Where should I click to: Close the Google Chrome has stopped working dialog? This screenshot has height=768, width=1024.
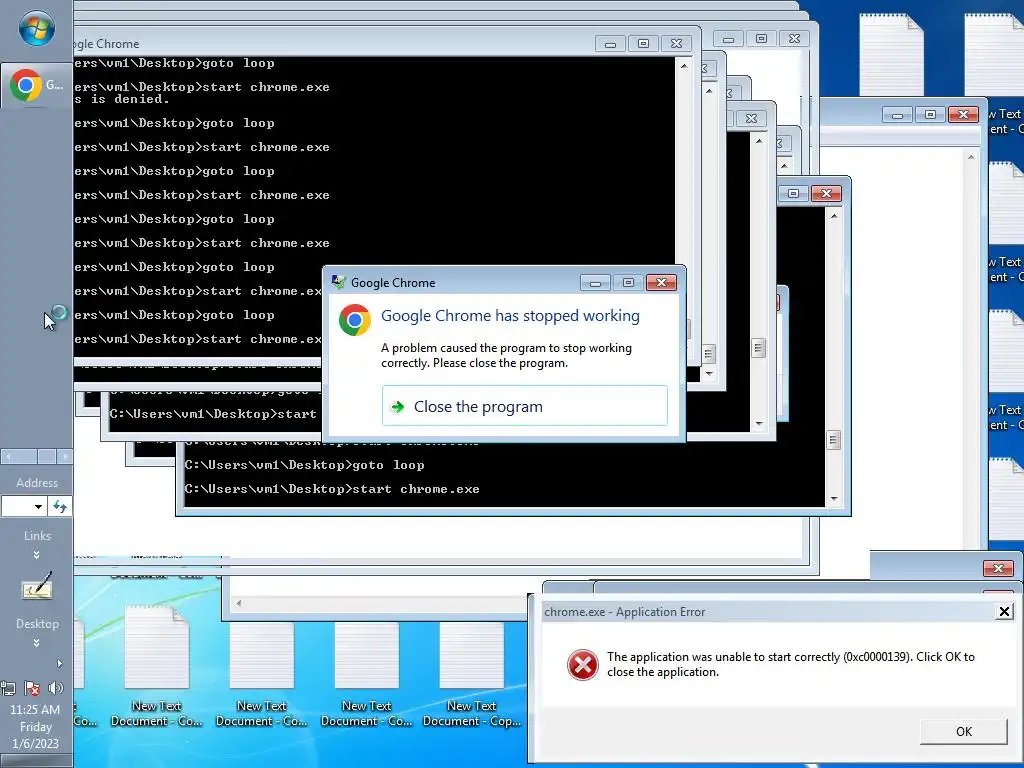point(661,282)
